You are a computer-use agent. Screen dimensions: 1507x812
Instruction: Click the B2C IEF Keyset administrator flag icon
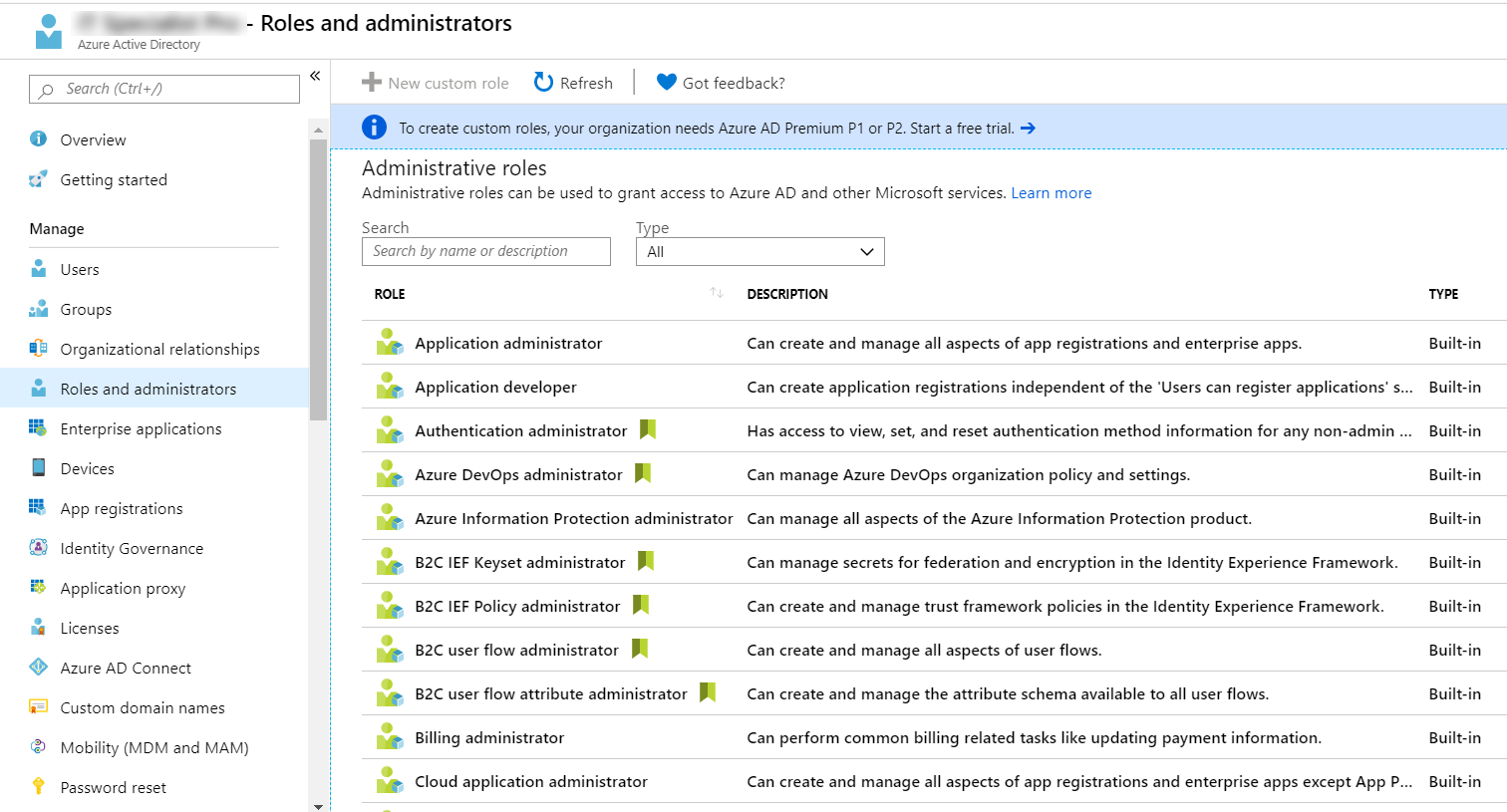pos(646,561)
